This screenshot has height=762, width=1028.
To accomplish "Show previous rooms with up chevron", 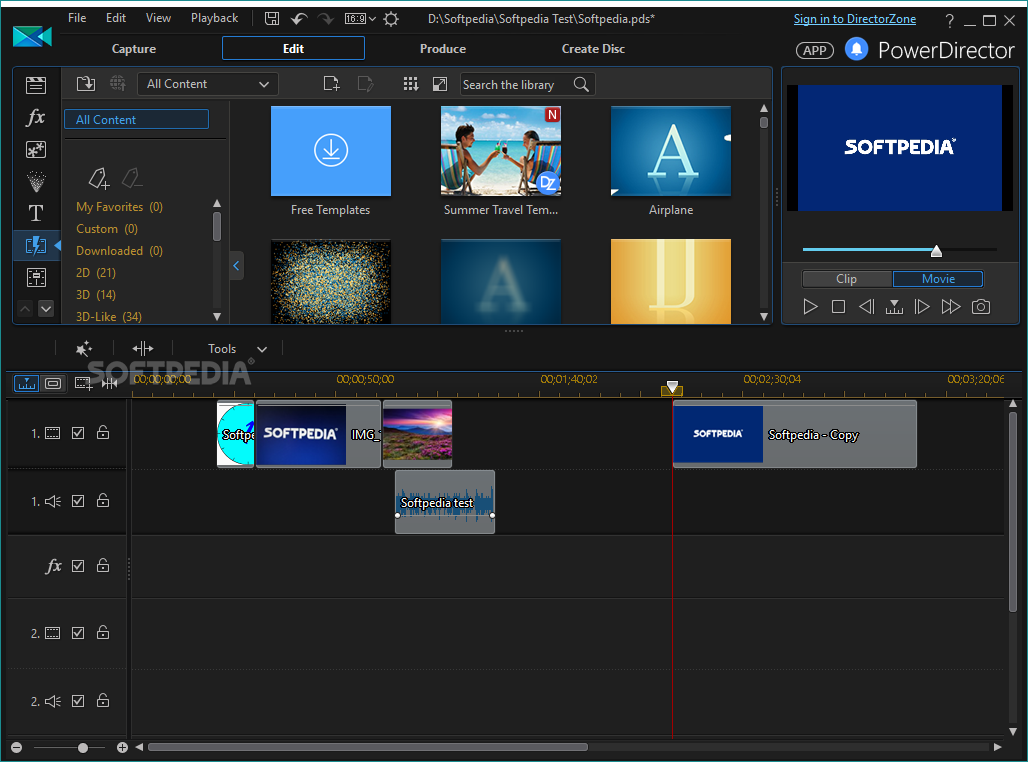I will click(25, 308).
